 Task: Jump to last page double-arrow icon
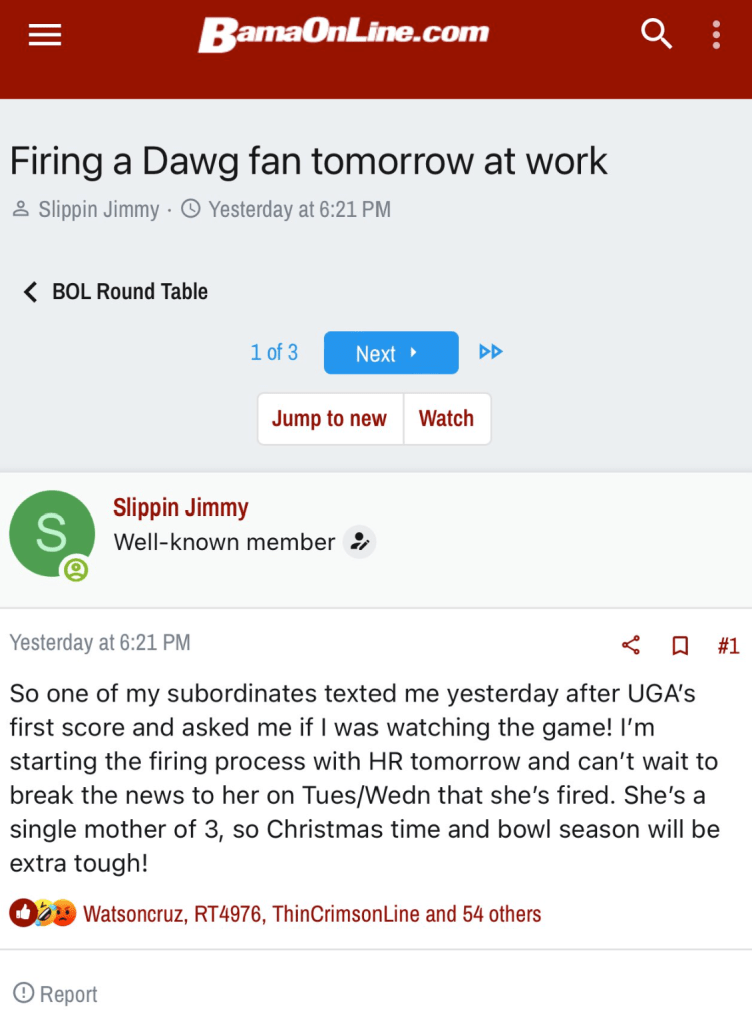490,352
